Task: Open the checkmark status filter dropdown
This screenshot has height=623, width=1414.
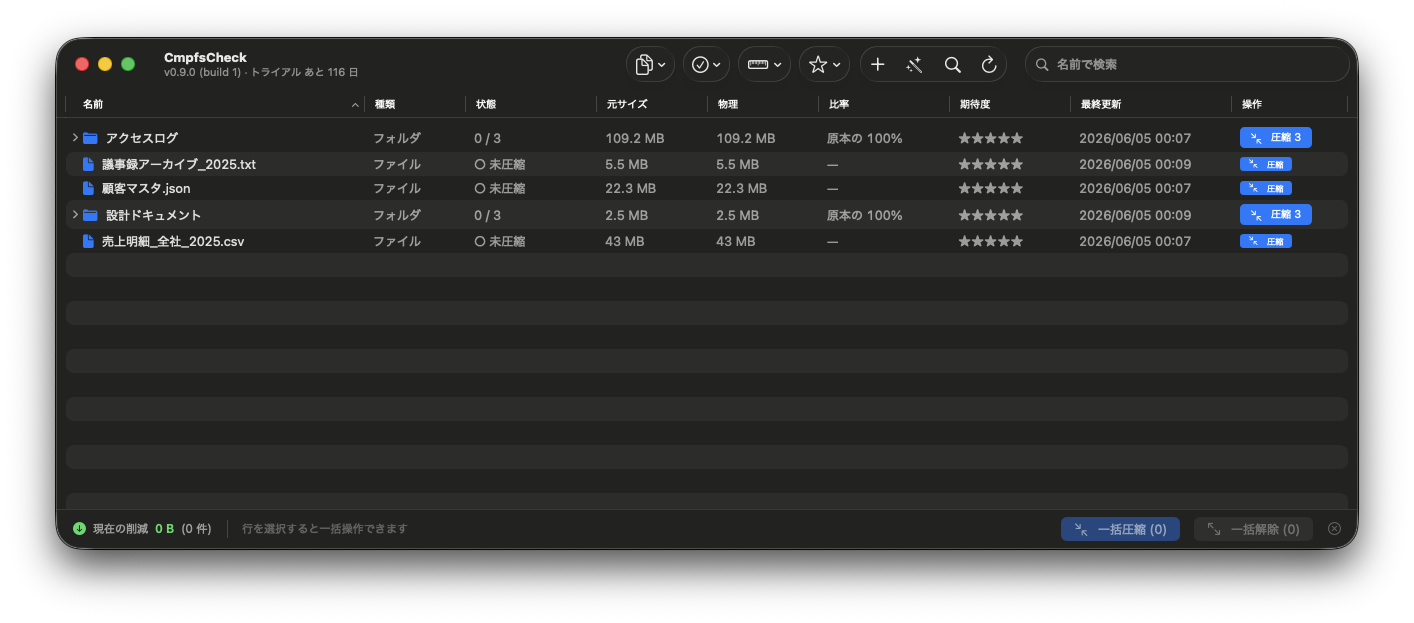Action: coord(706,64)
